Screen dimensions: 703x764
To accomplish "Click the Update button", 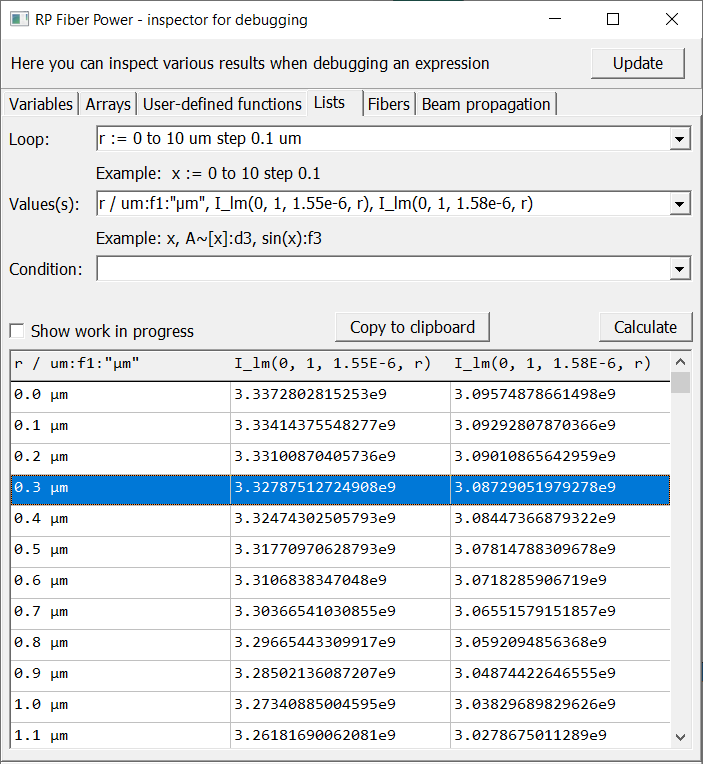I will click(x=637, y=63).
